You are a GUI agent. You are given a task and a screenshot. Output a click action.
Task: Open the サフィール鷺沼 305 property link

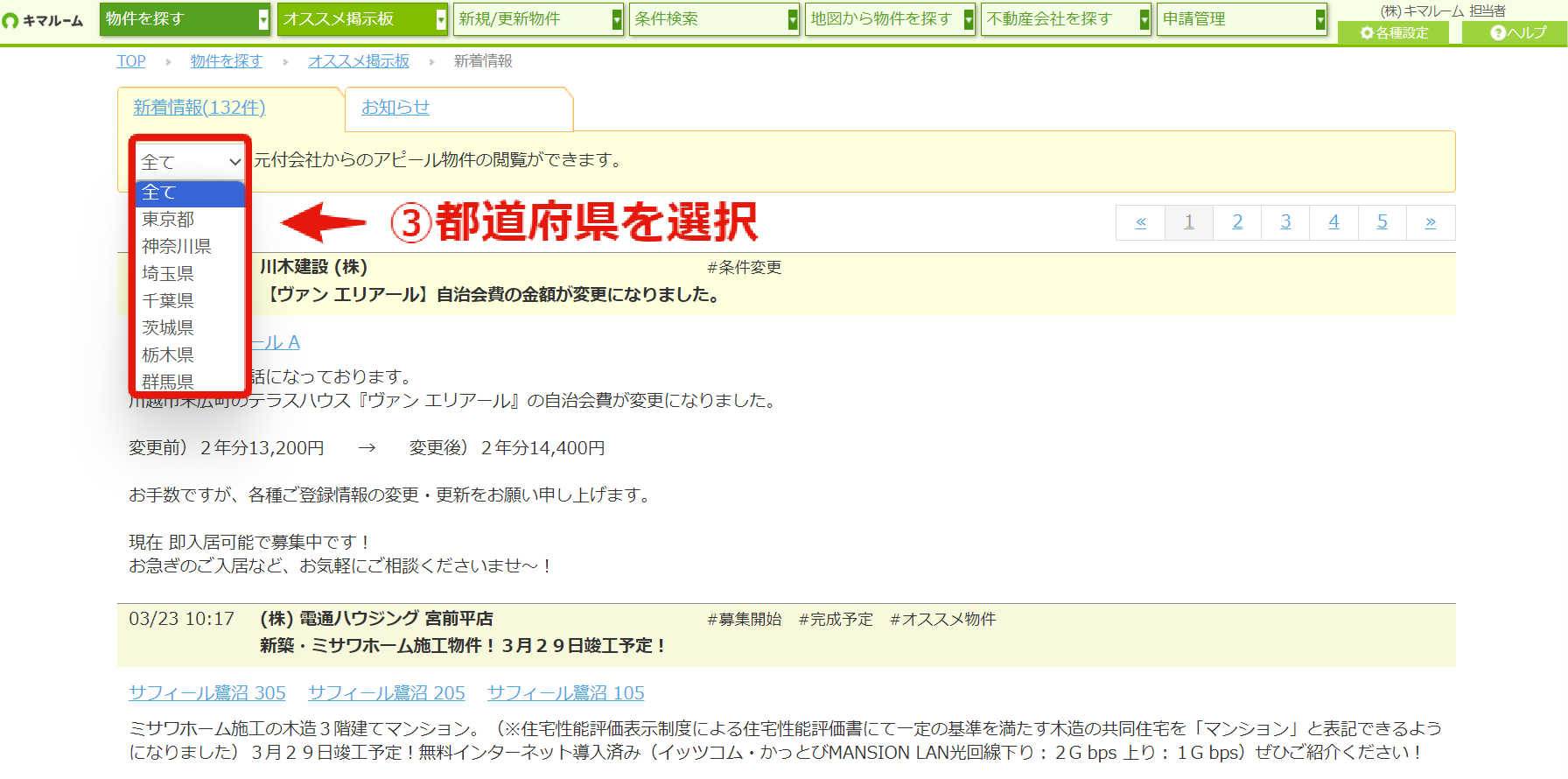(207, 693)
